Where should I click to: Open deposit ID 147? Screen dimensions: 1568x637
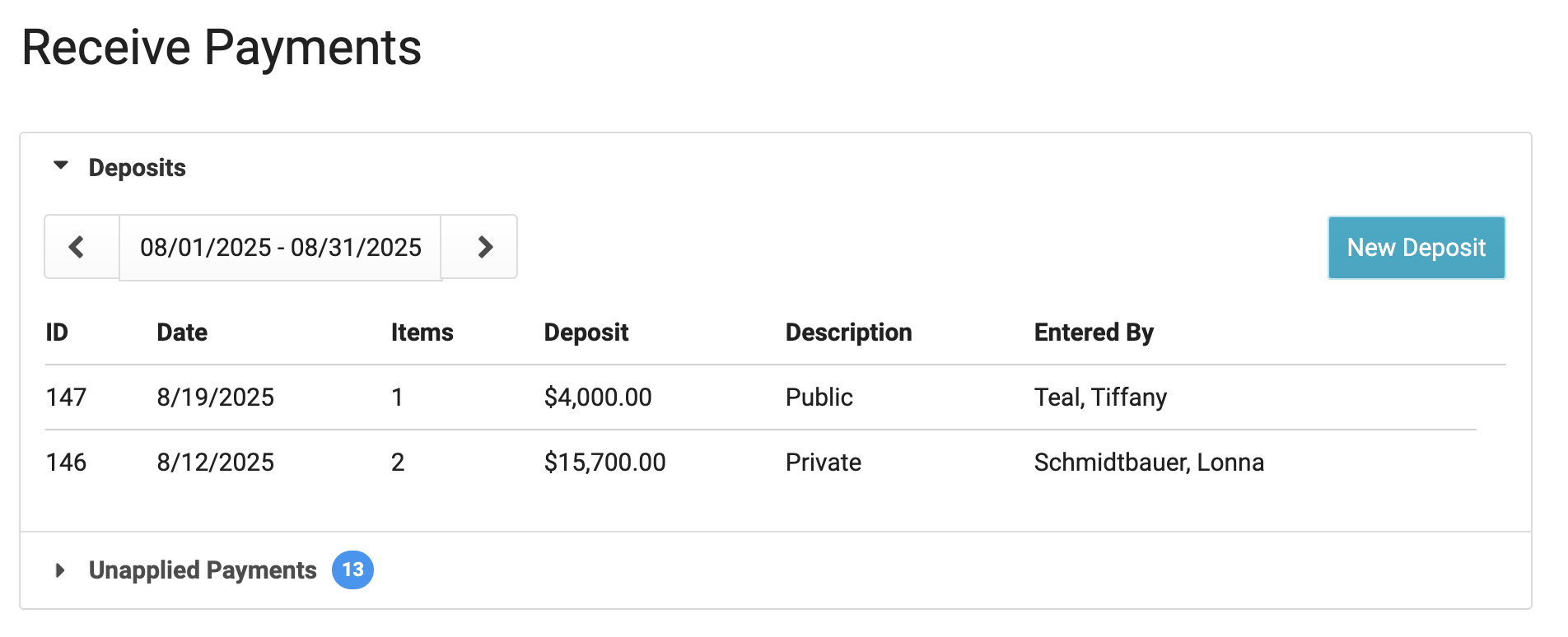[x=66, y=398]
